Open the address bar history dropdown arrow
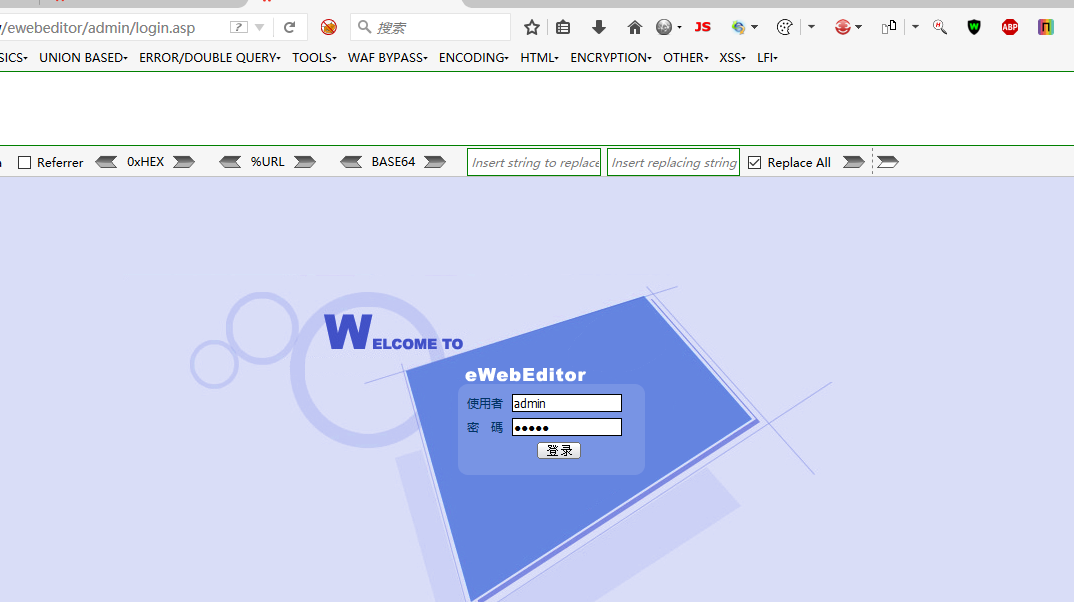 click(260, 27)
